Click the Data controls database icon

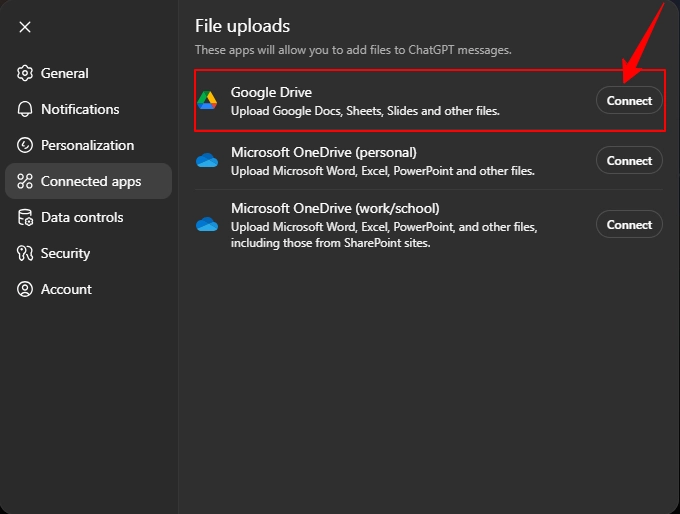[x=25, y=217]
